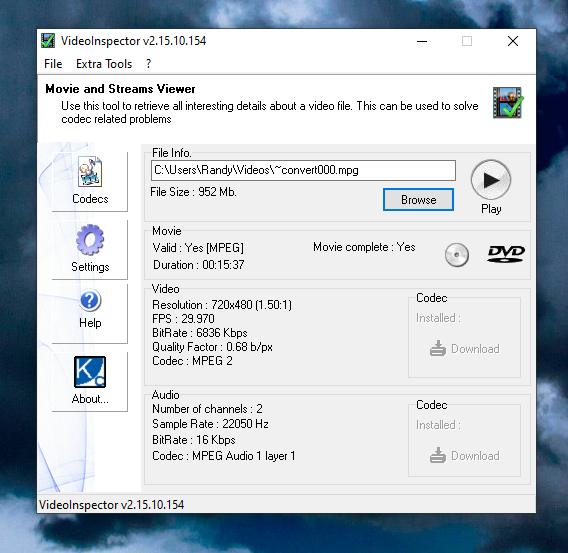
Task: Click VideoInspector title bar app icon
Action: 48,41
